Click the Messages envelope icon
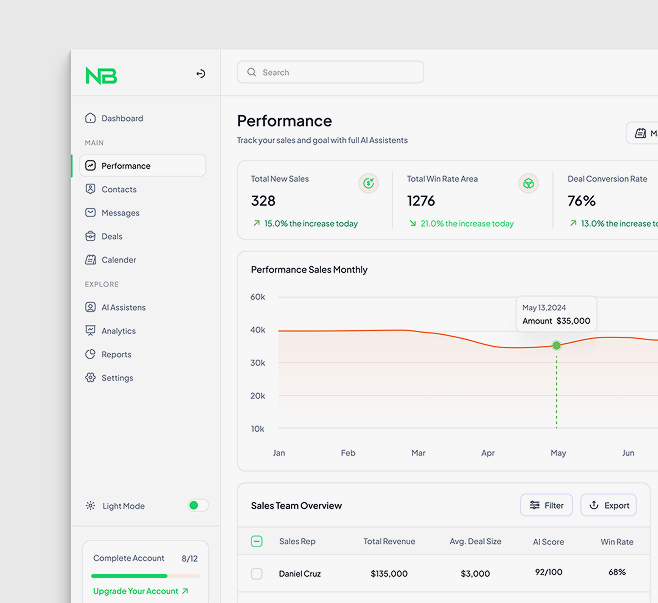The height and width of the screenshot is (603, 658). click(x=91, y=213)
